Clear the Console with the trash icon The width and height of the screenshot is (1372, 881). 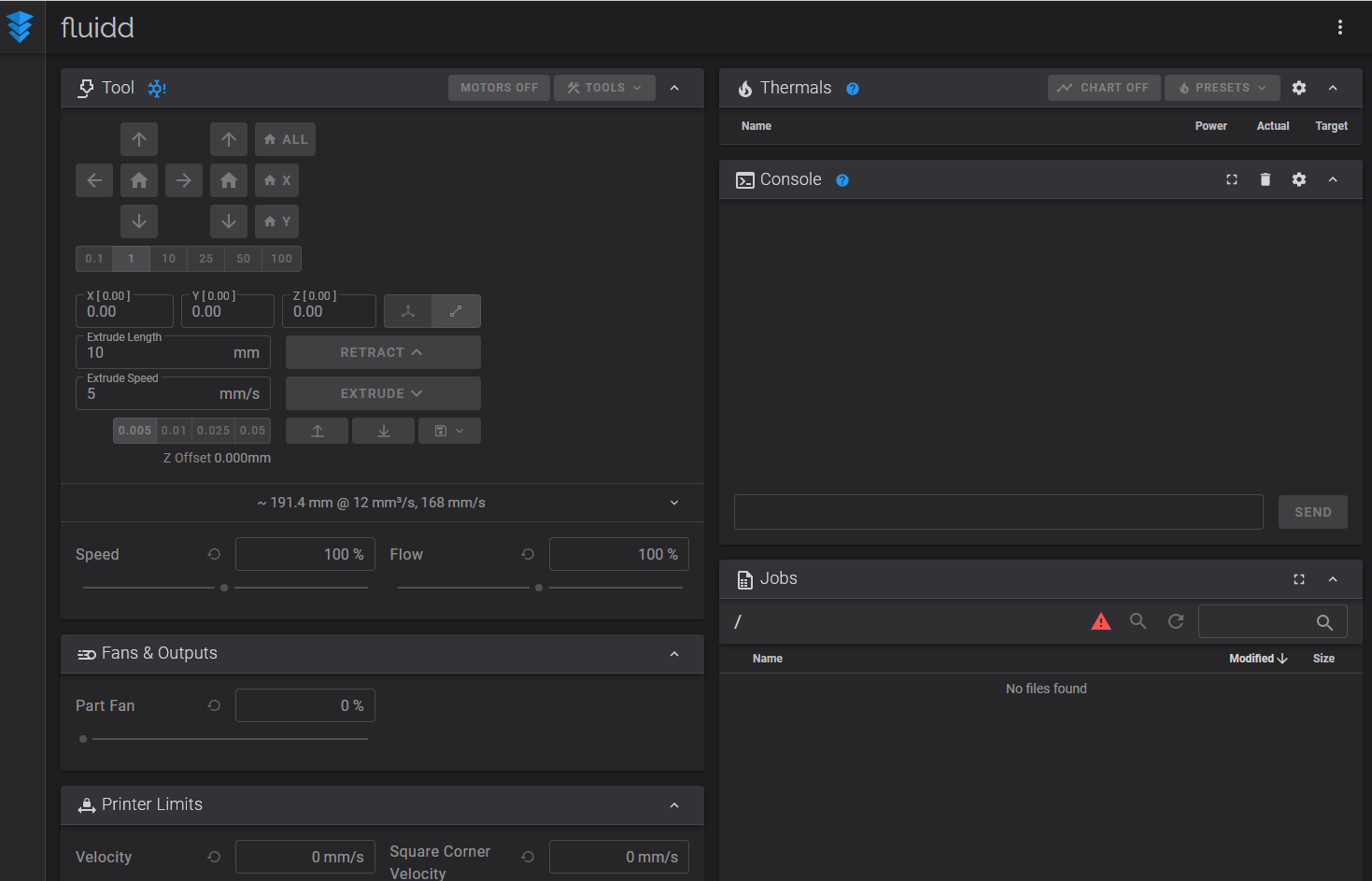1266,179
